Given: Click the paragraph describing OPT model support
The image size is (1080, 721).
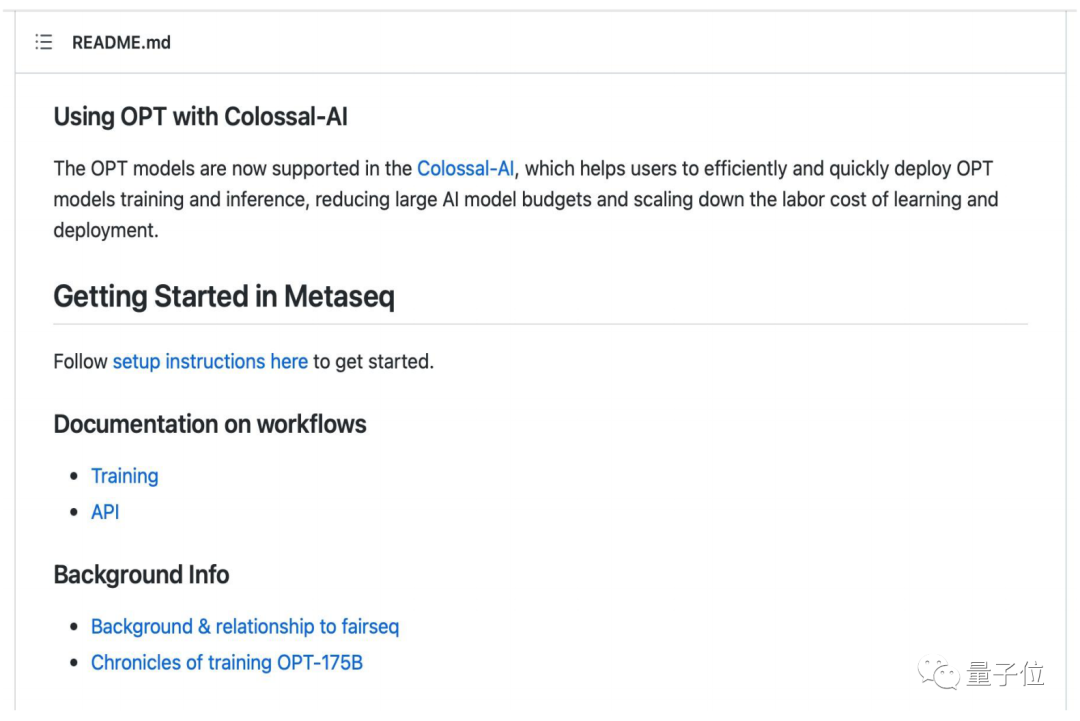Looking at the screenshot, I should [x=526, y=199].
